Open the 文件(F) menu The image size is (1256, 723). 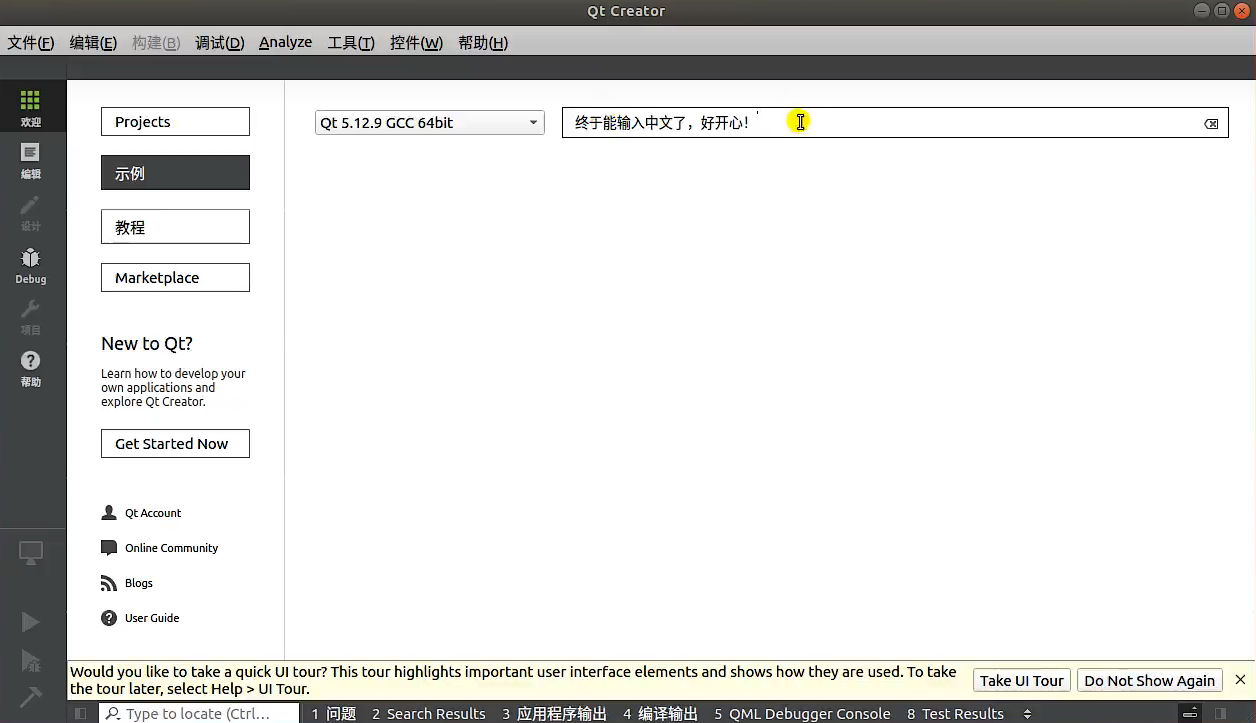pos(31,43)
